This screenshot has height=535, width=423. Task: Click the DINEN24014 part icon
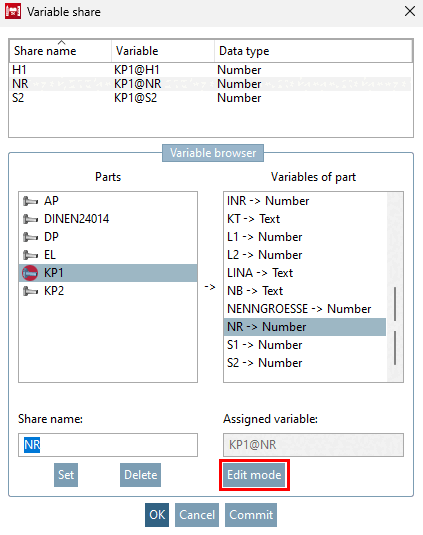(30, 219)
